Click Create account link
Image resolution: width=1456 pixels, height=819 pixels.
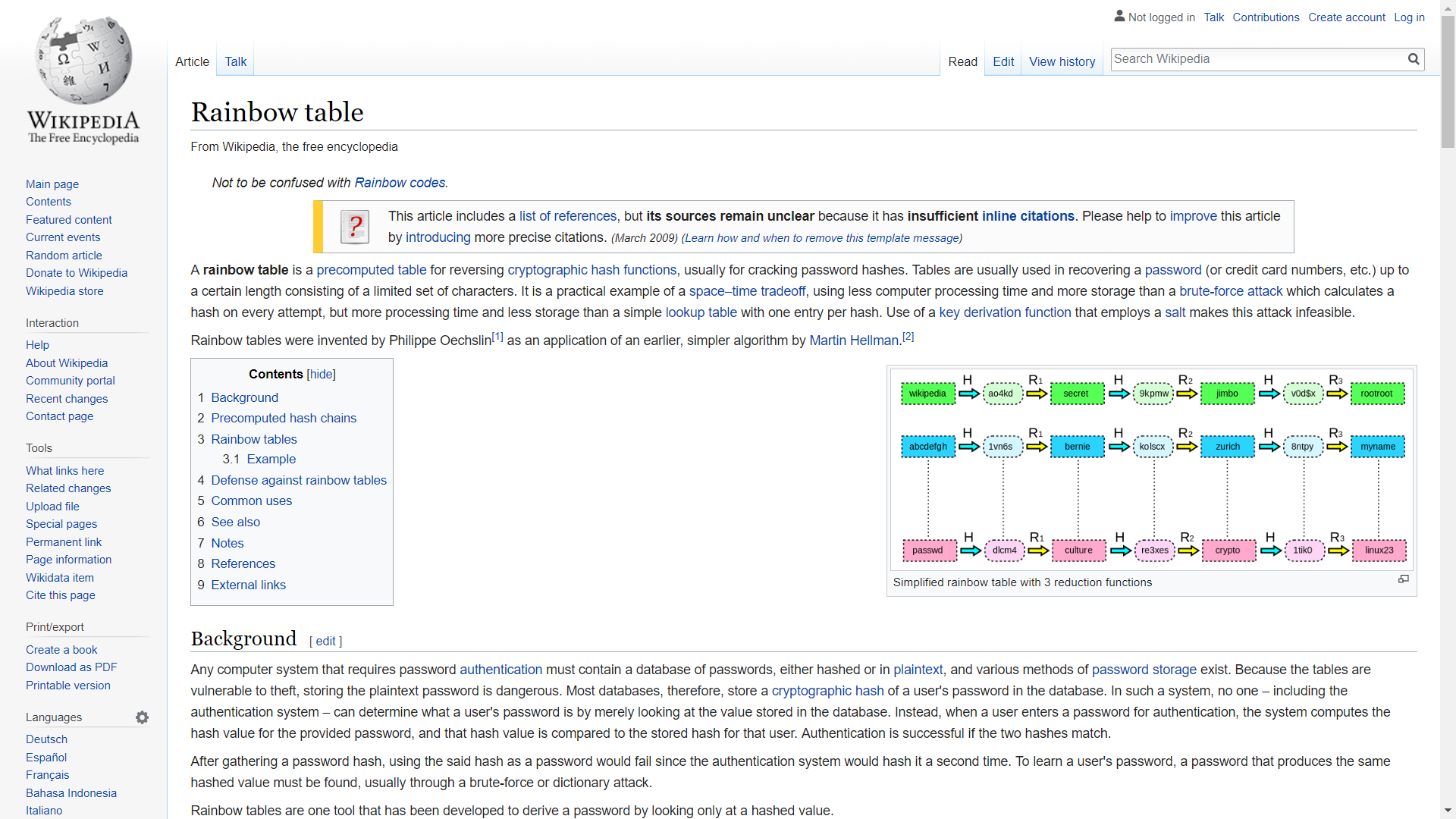tap(1346, 17)
